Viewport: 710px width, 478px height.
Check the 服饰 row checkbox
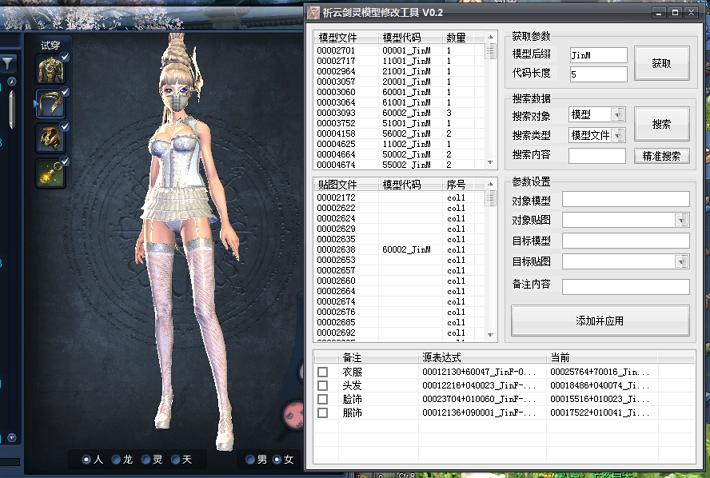322,413
